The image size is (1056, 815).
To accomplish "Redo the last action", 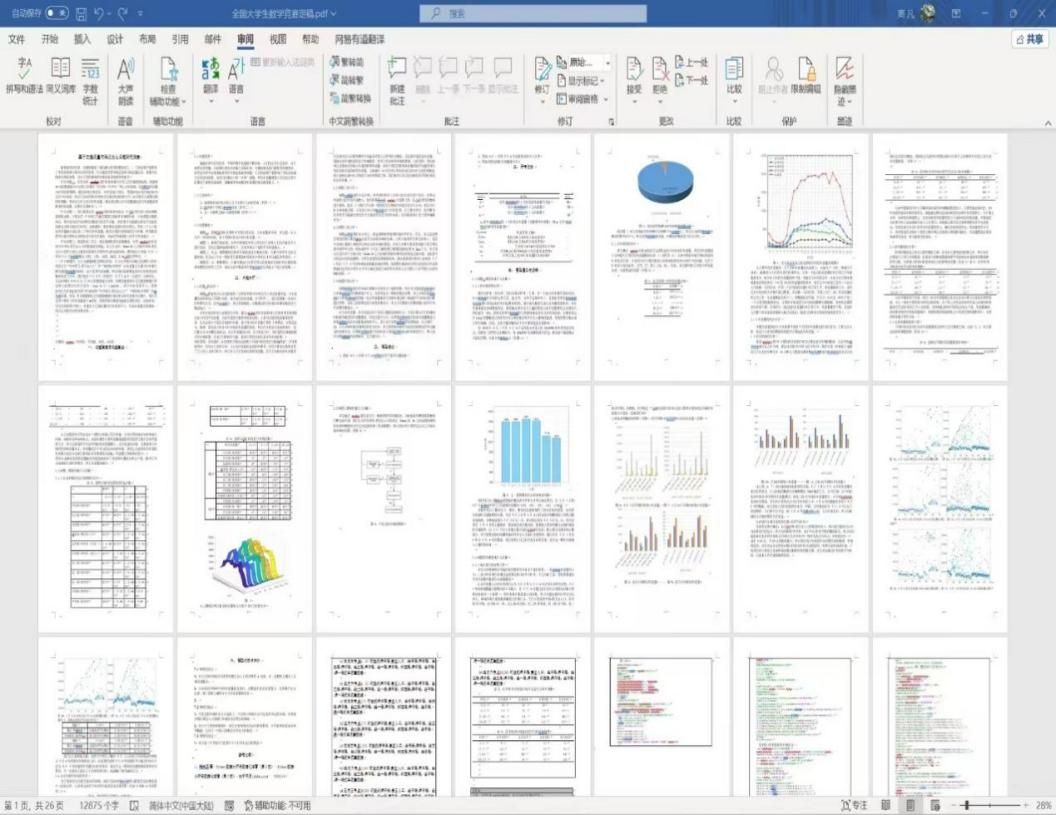I will 123,13.
